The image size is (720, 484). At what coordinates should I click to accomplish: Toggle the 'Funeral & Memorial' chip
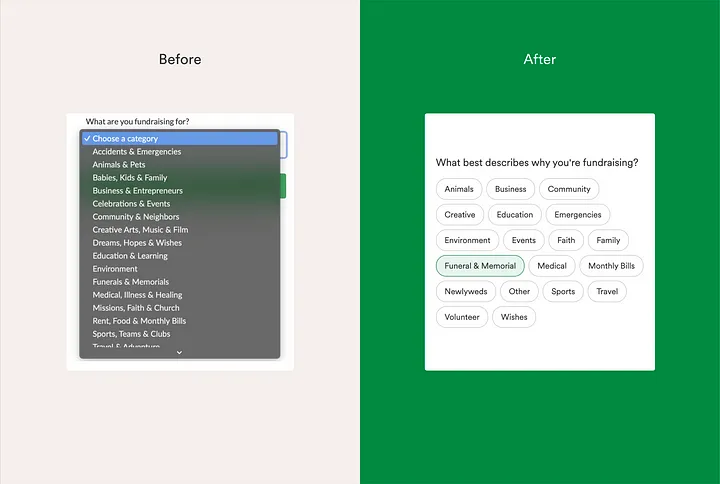480,266
